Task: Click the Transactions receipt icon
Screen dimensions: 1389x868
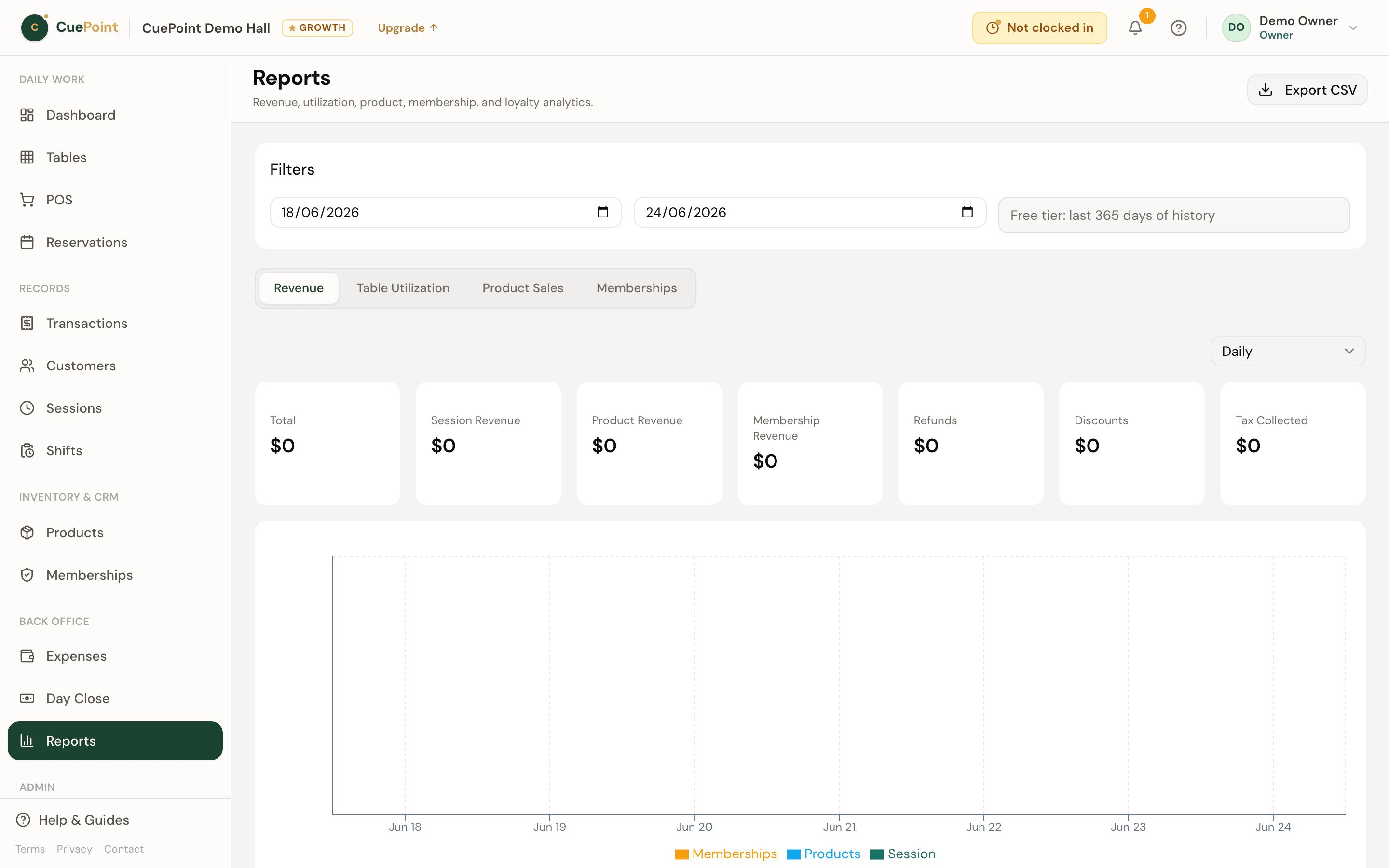Action: click(x=27, y=323)
